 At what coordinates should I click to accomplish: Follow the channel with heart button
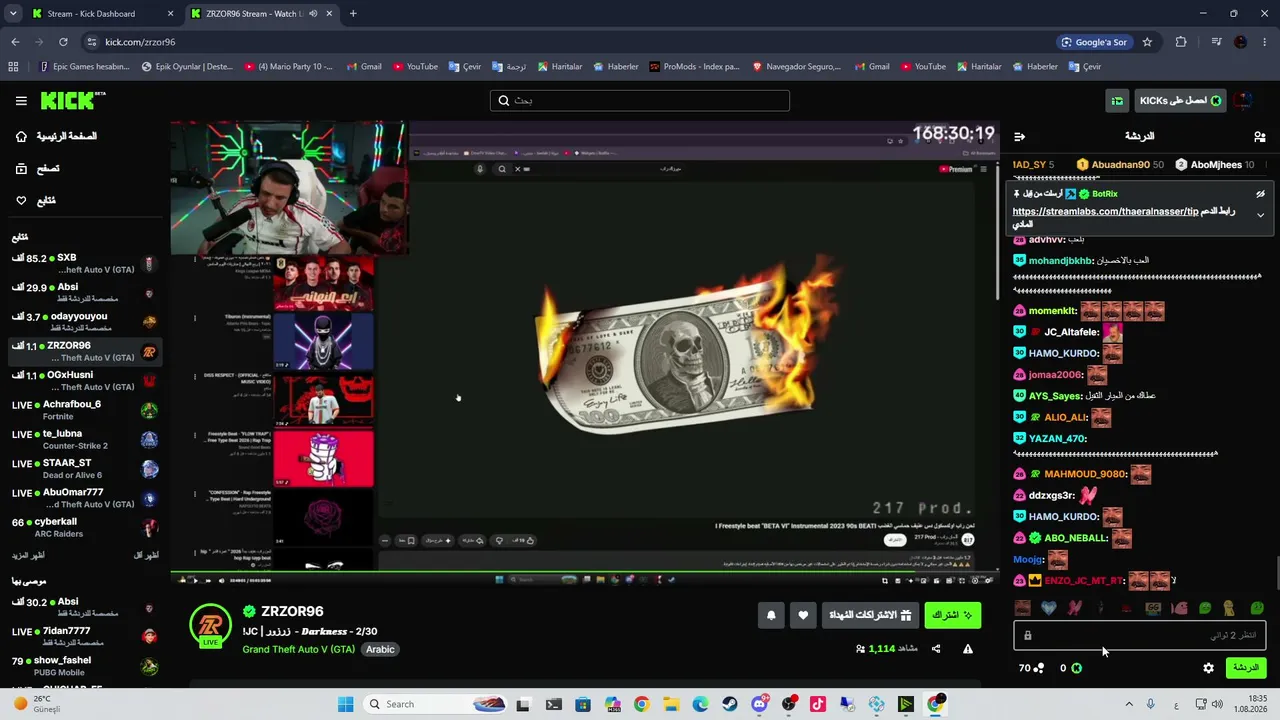803,615
